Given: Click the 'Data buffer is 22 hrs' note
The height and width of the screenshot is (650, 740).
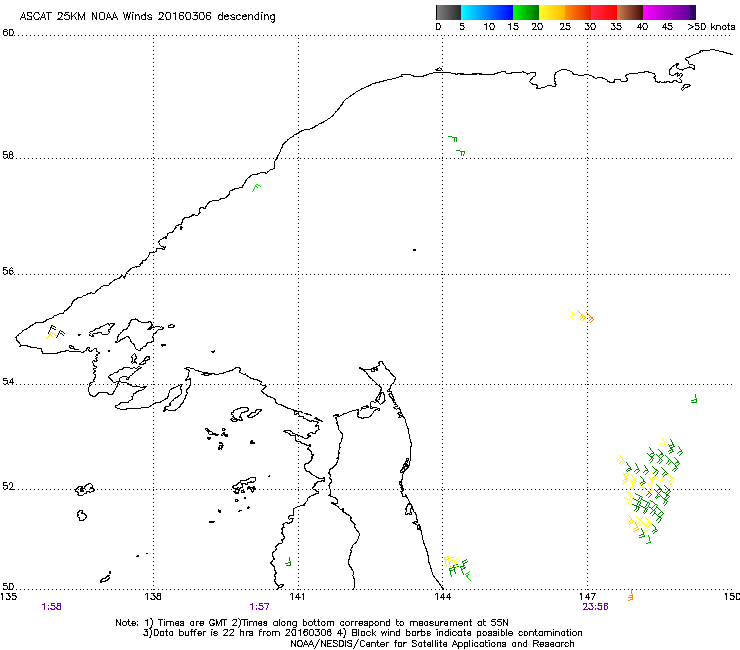Looking at the screenshot, I should [x=362, y=633].
